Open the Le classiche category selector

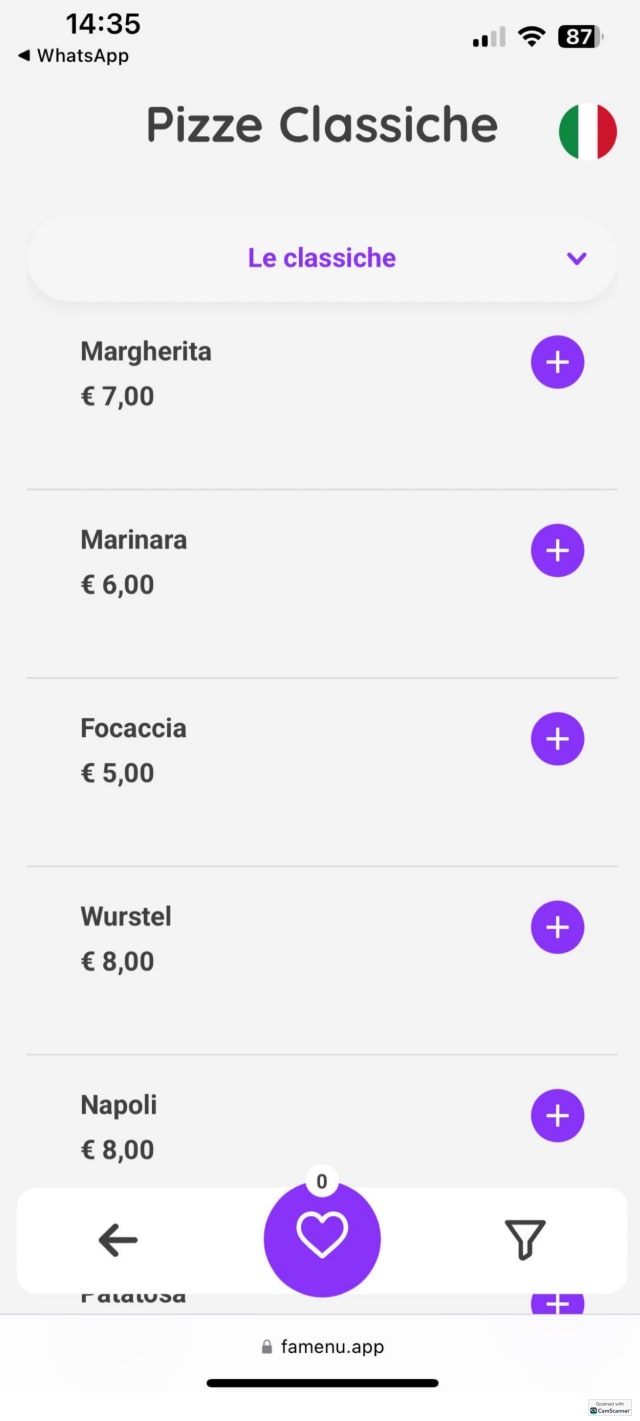point(322,258)
